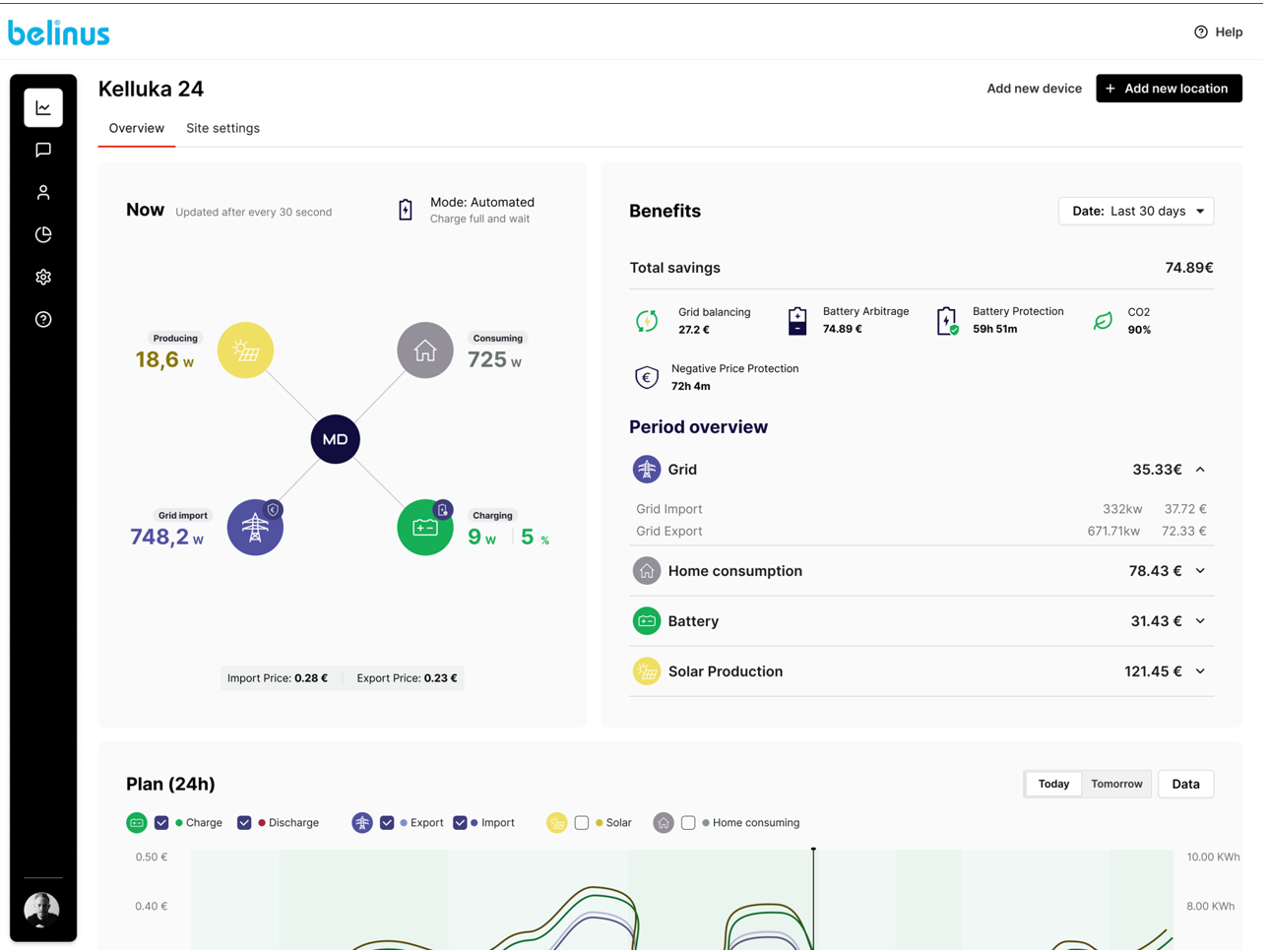Click the battery mode icon beside Mode: Automated
This screenshot has width=1269, height=952.
(406, 210)
